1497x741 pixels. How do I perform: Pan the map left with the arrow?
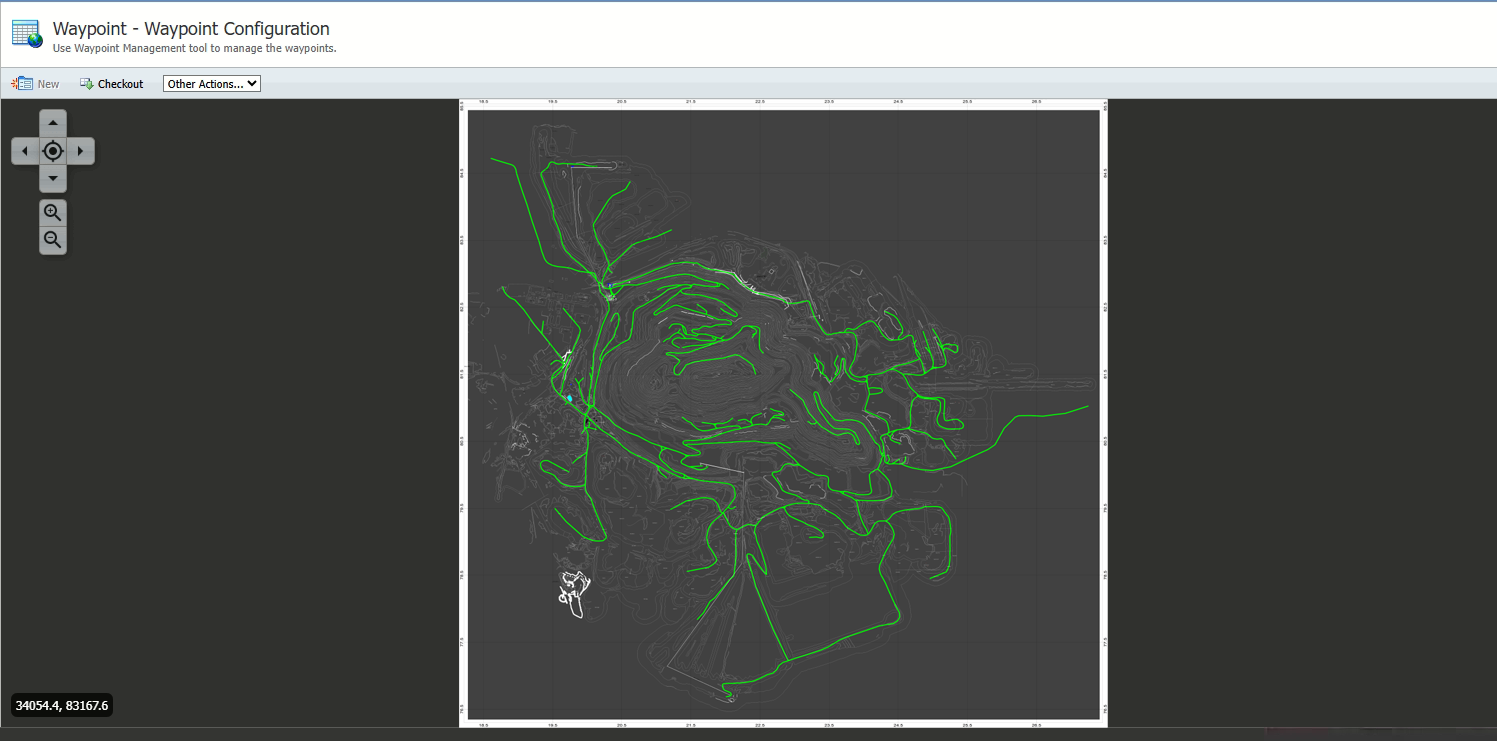[x=25, y=151]
